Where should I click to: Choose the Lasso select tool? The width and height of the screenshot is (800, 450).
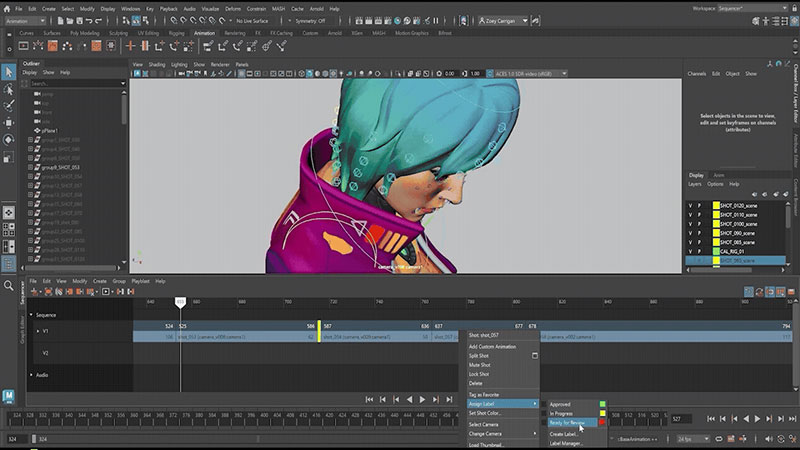9,90
